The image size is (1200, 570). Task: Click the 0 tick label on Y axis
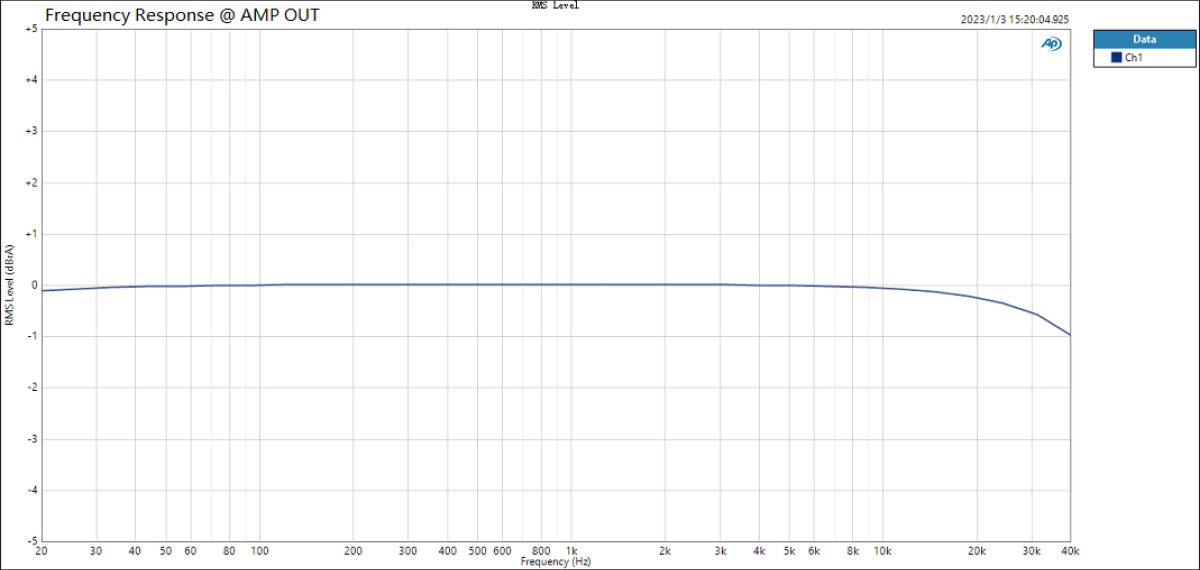pyautogui.click(x=34, y=285)
